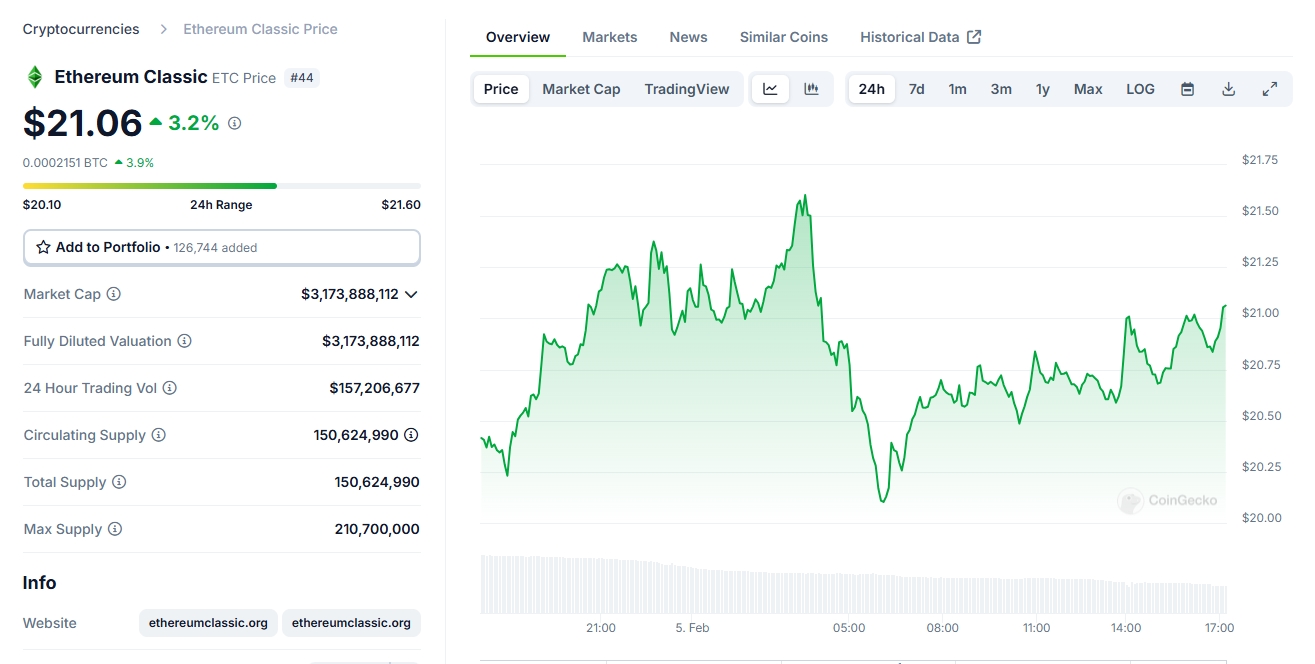Go to Cryptocurrencies breadcrumb link
Image resolution: width=1315 pixels, height=664 pixels.
(x=81, y=29)
